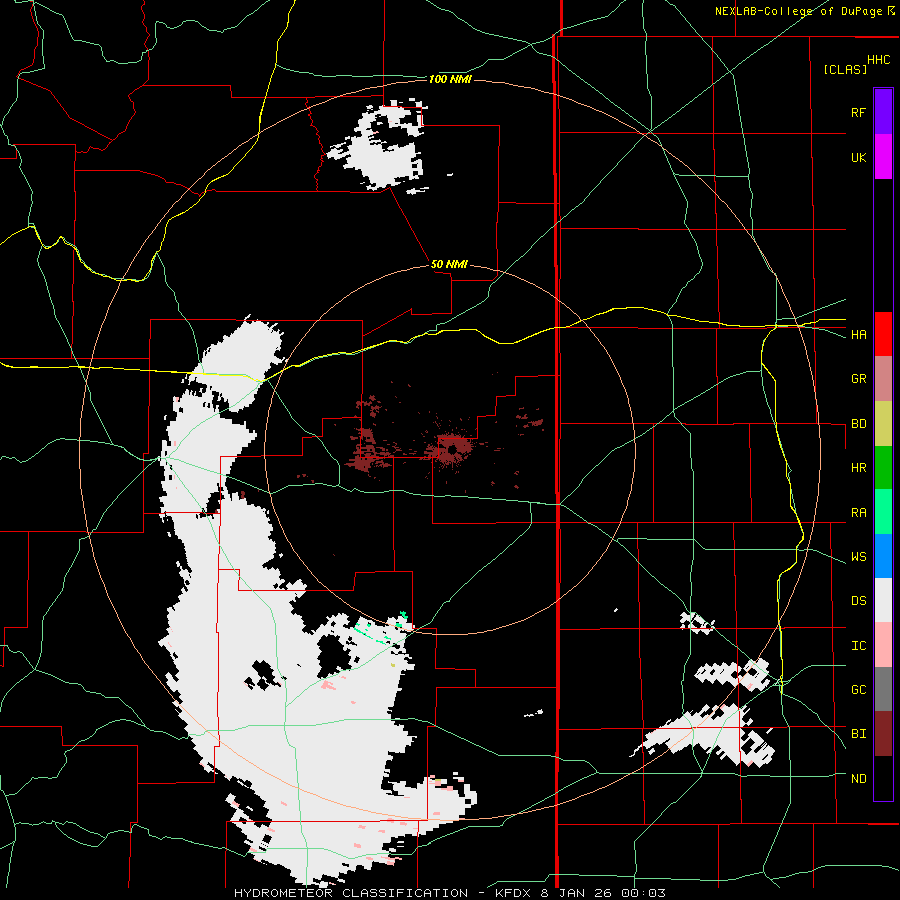
Task: Click the 'HA' legend label
Action: pyautogui.click(x=858, y=335)
